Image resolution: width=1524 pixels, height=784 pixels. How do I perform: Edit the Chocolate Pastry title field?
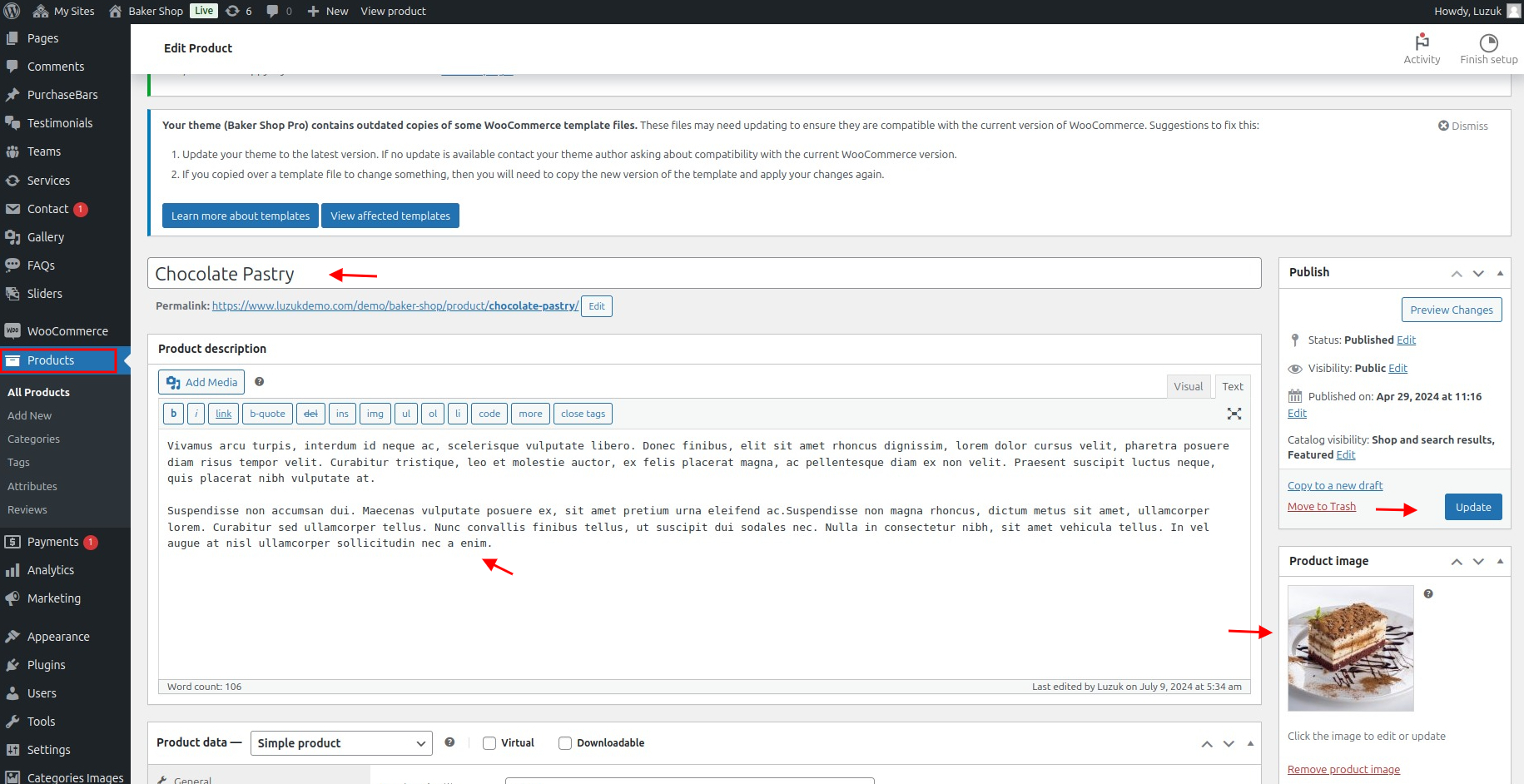coord(704,273)
